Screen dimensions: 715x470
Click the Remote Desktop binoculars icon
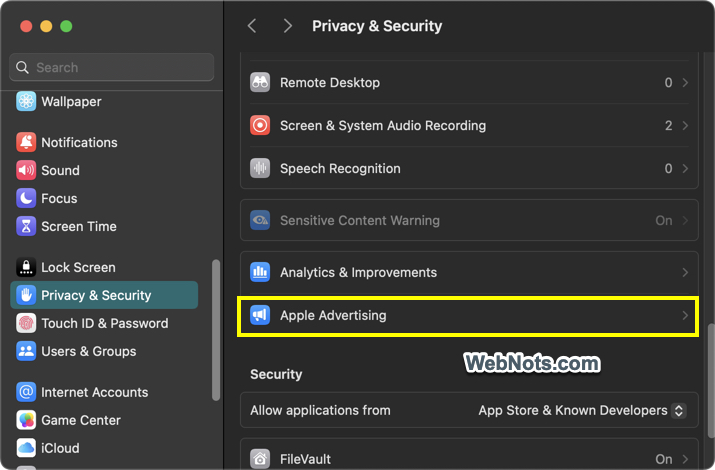260,83
